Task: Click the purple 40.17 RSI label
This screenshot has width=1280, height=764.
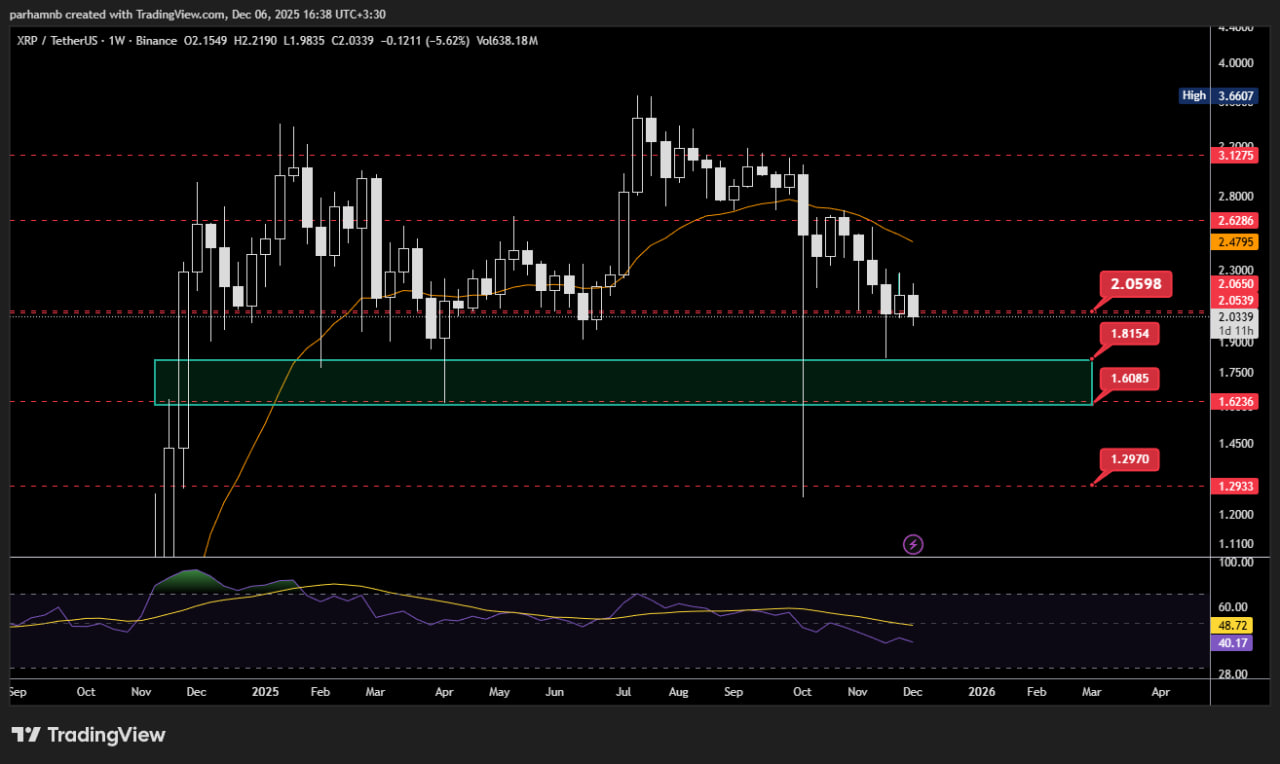Action: coord(1232,643)
